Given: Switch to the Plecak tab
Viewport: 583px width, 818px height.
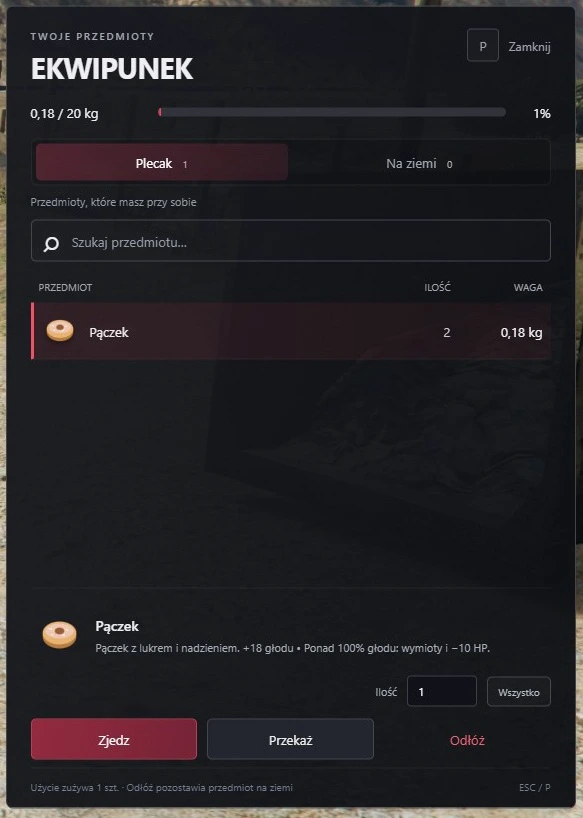Looking at the screenshot, I should click(162, 163).
